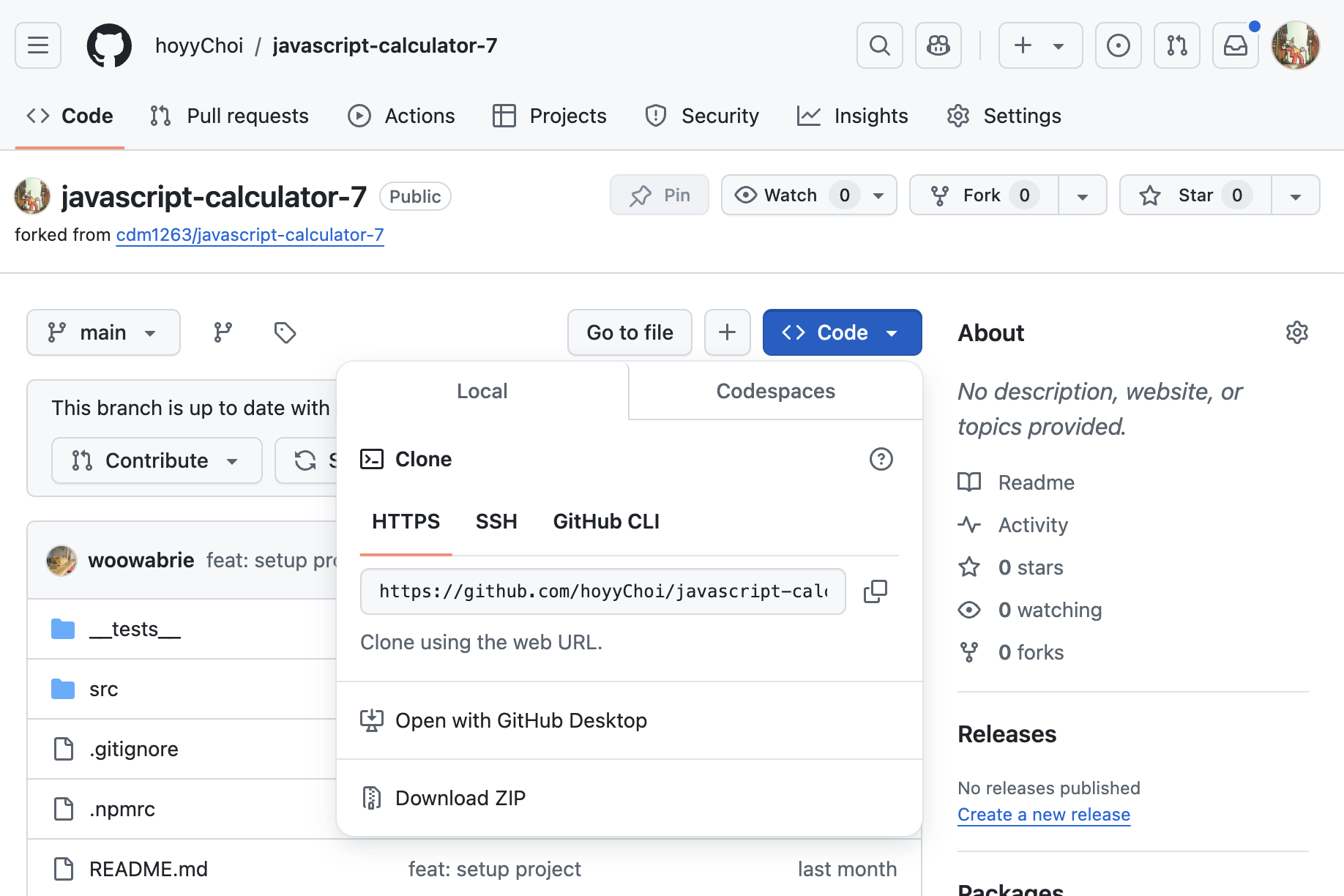Select the Code repository tab
1344x896 pixels.
(x=70, y=116)
